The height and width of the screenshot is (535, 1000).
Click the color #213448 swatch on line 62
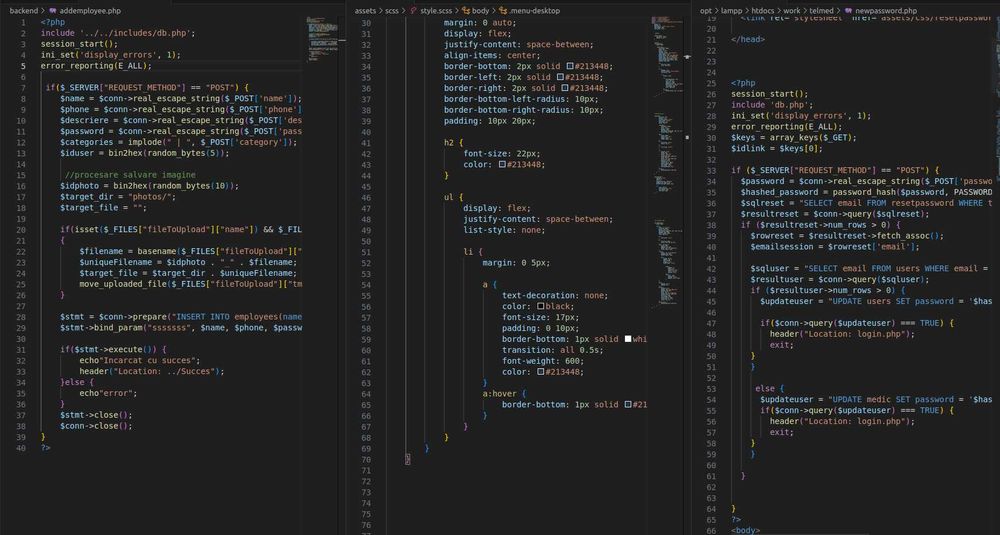click(x=541, y=372)
